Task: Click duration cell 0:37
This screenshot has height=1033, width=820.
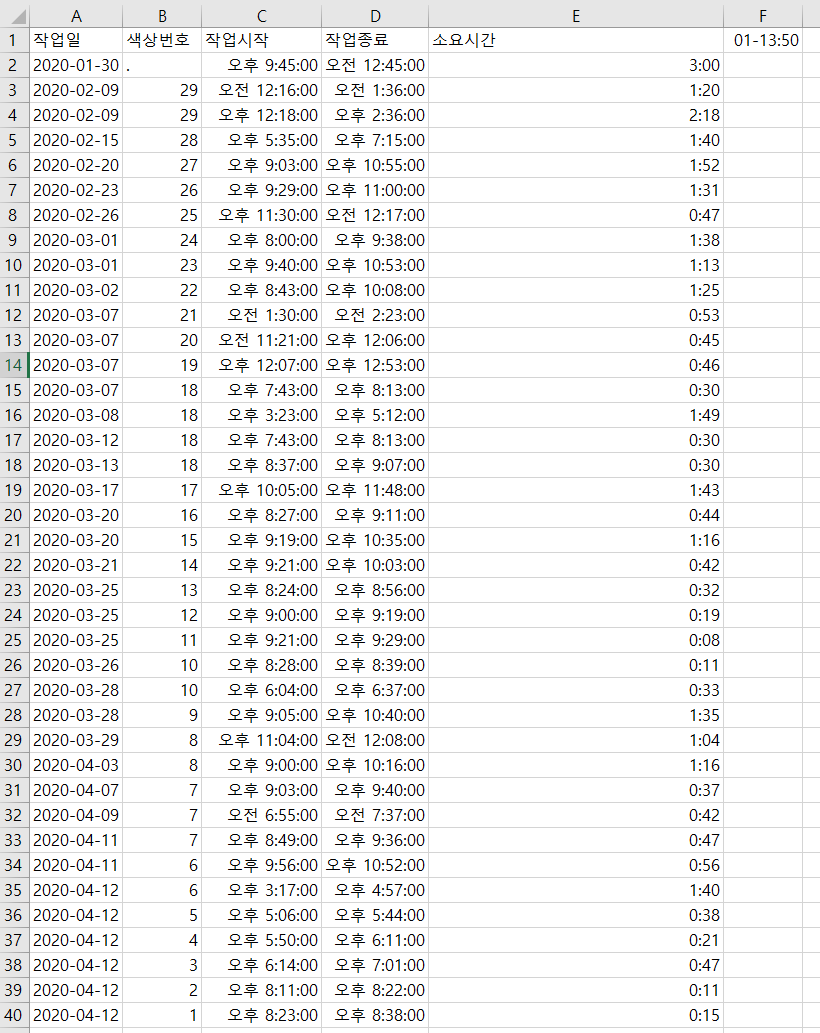Action: pos(576,791)
